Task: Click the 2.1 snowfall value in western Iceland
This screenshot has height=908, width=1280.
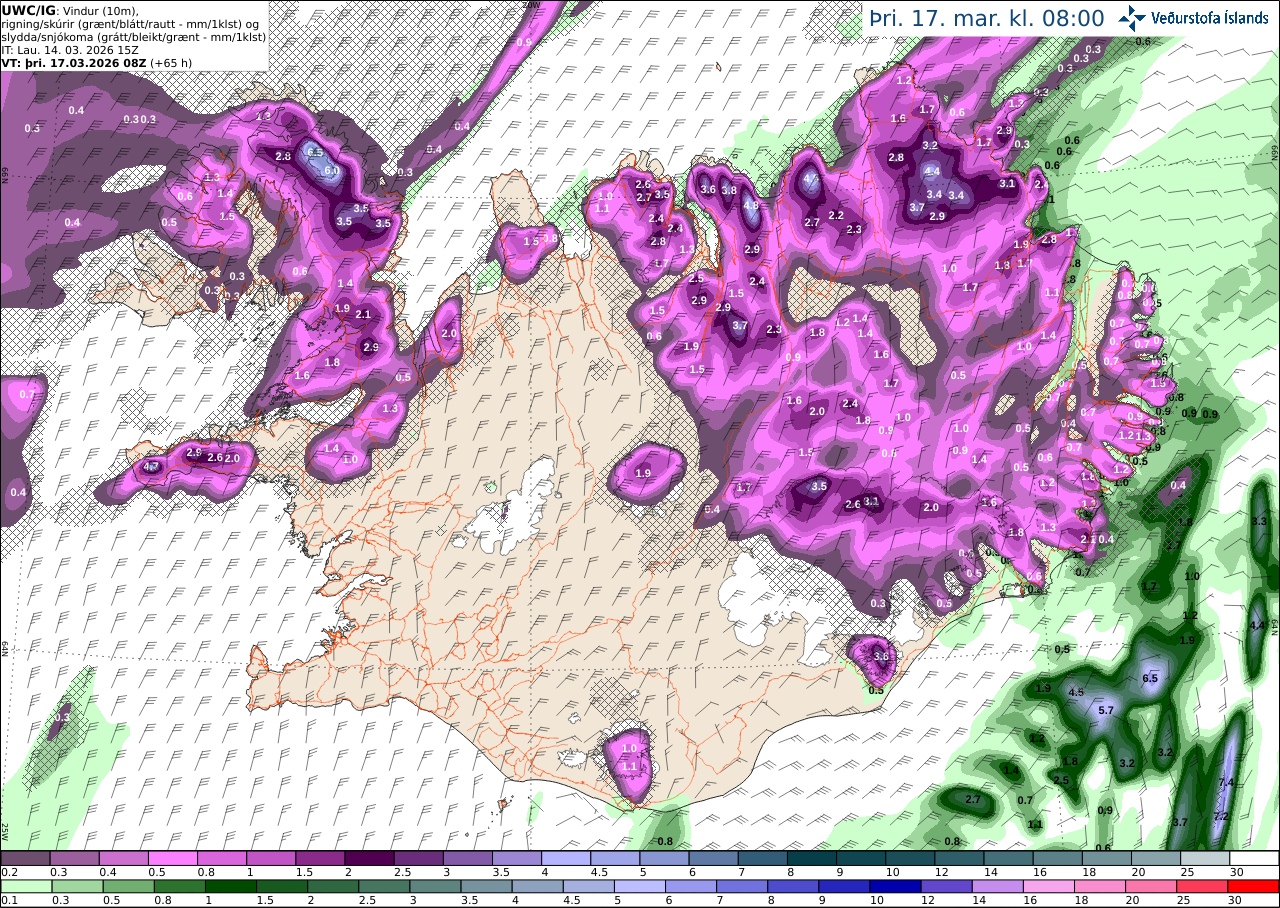Action: tap(363, 315)
